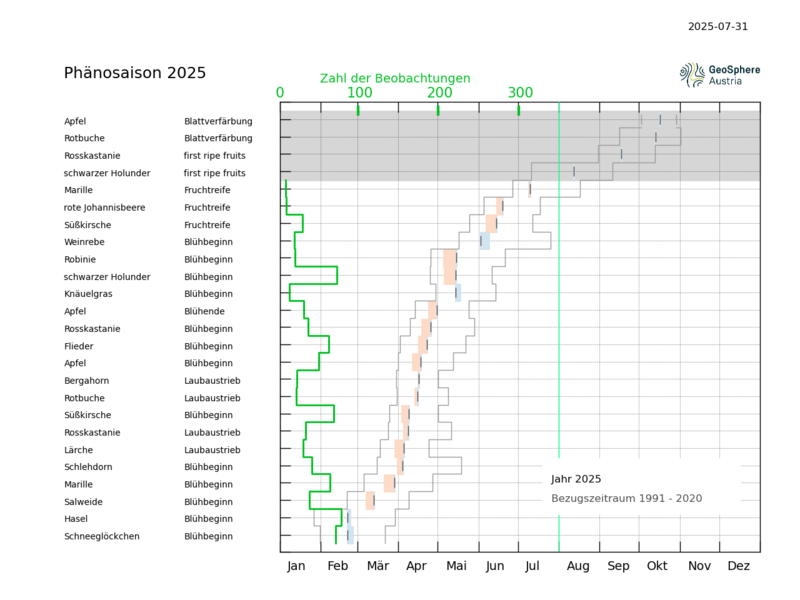Click the Aug month label

click(x=578, y=566)
